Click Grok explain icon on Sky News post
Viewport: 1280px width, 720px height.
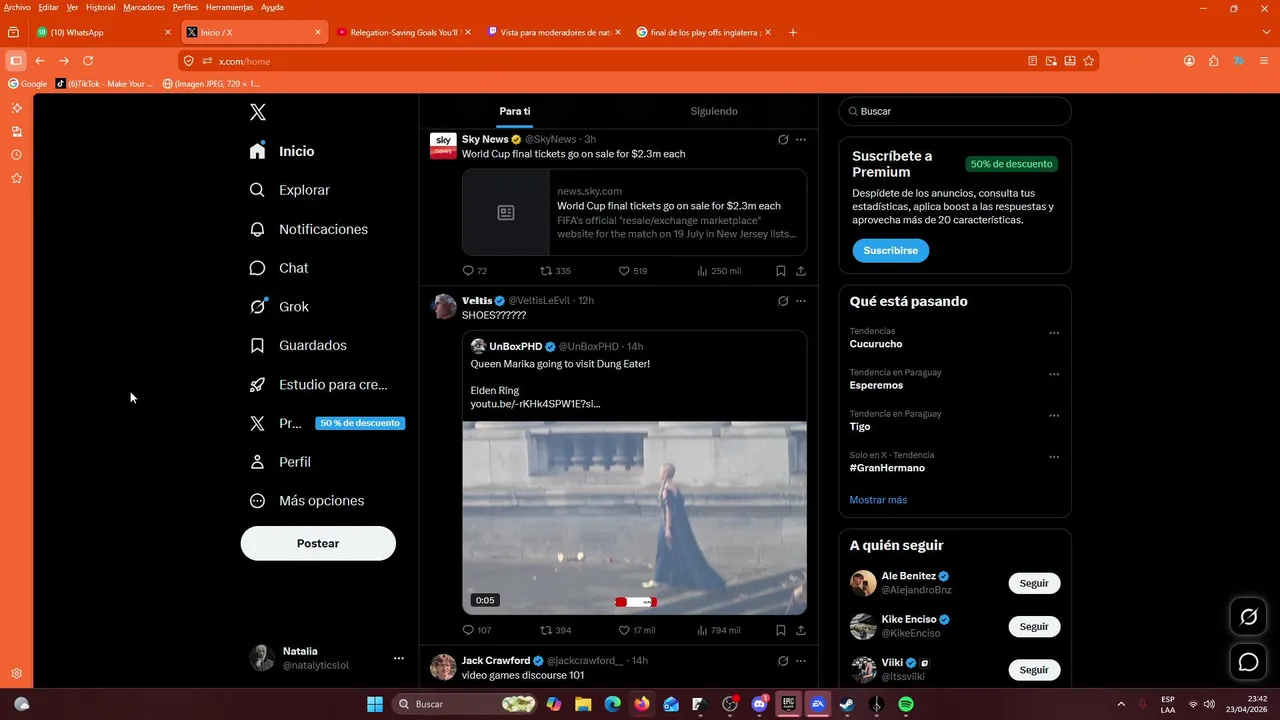tap(783, 140)
